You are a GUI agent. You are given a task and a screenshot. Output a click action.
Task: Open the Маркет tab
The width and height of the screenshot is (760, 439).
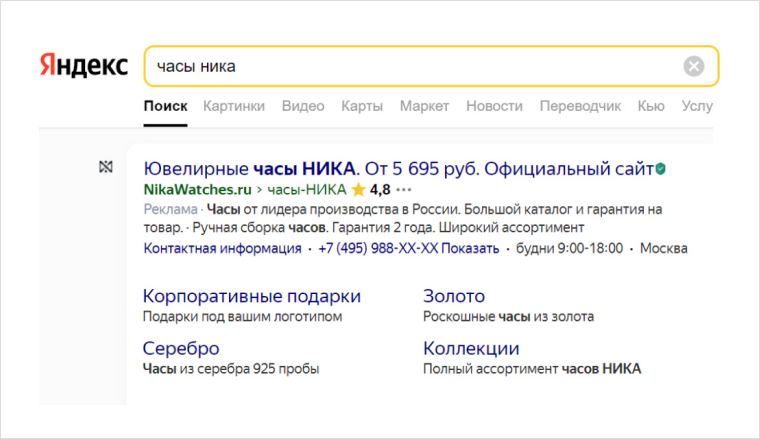pos(424,106)
